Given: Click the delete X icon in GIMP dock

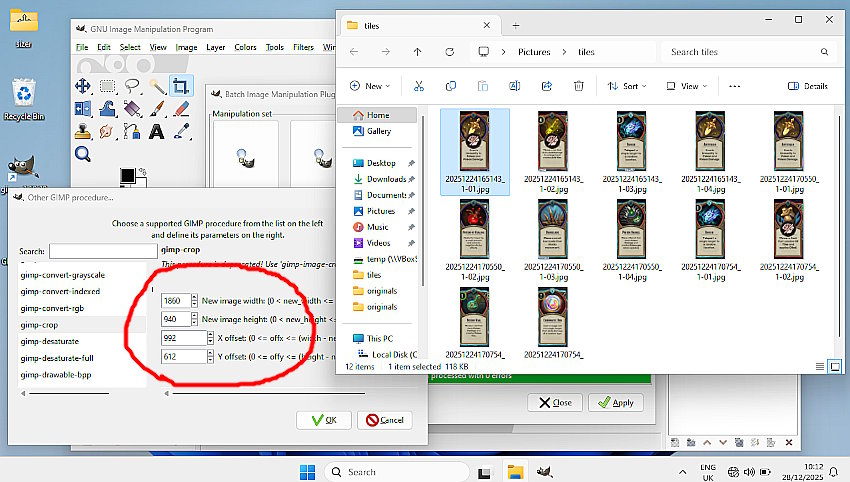Looking at the screenshot, I should click(x=789, y=442).
